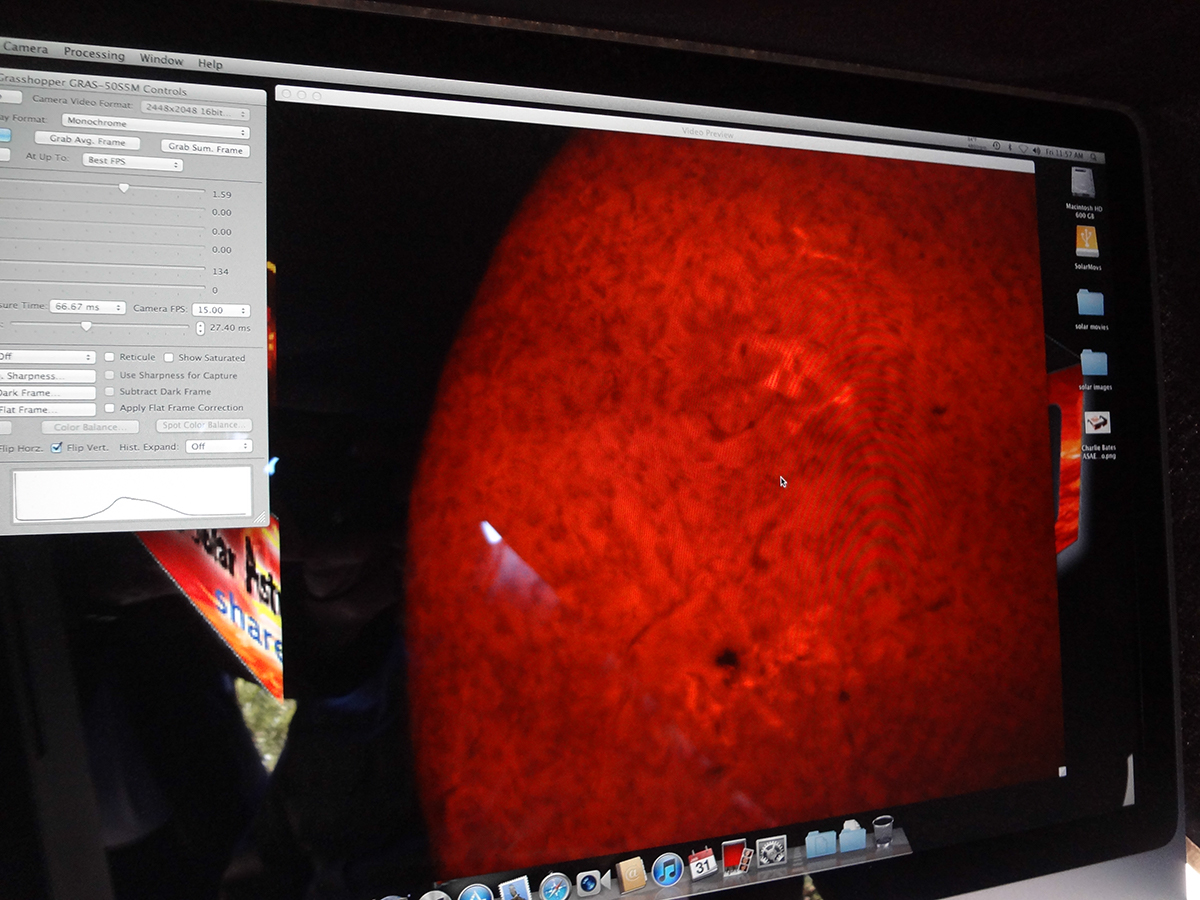Click Spot Color Balance... button

coord(204,426)
